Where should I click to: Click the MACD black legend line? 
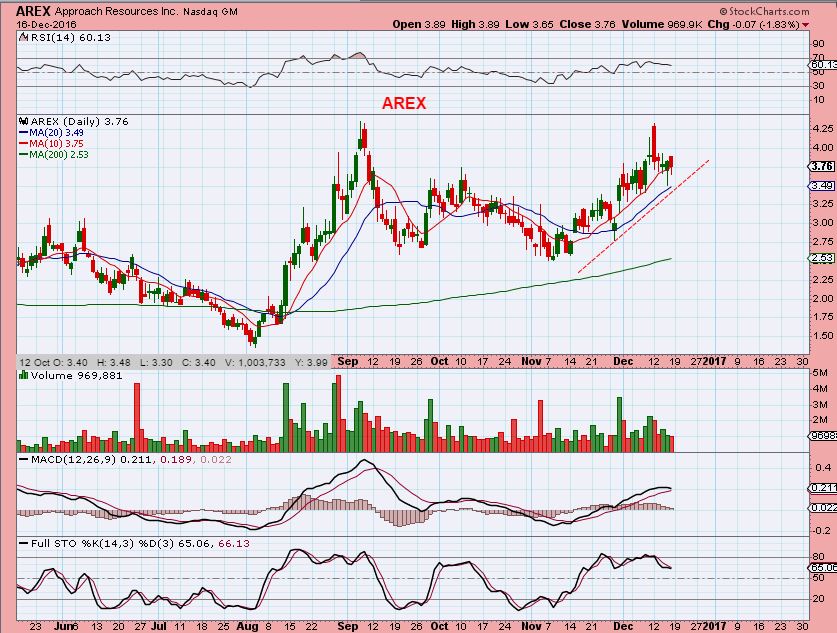(23, 459)
